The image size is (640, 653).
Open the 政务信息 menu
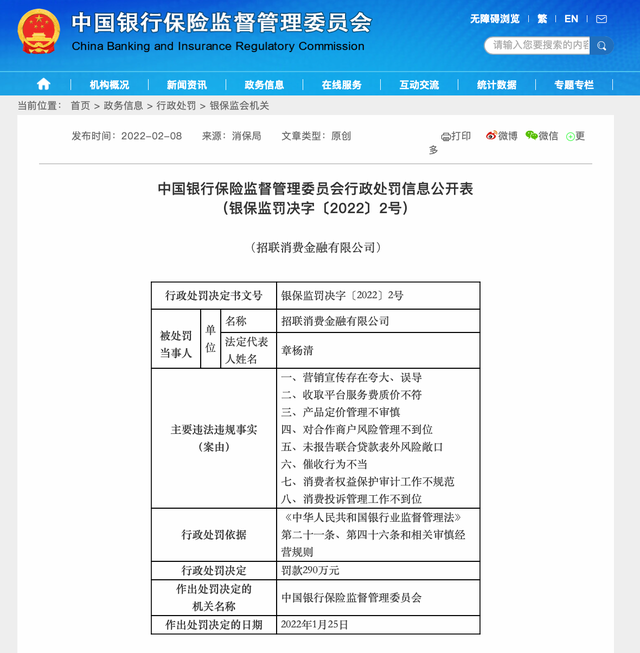click(264, 85)
